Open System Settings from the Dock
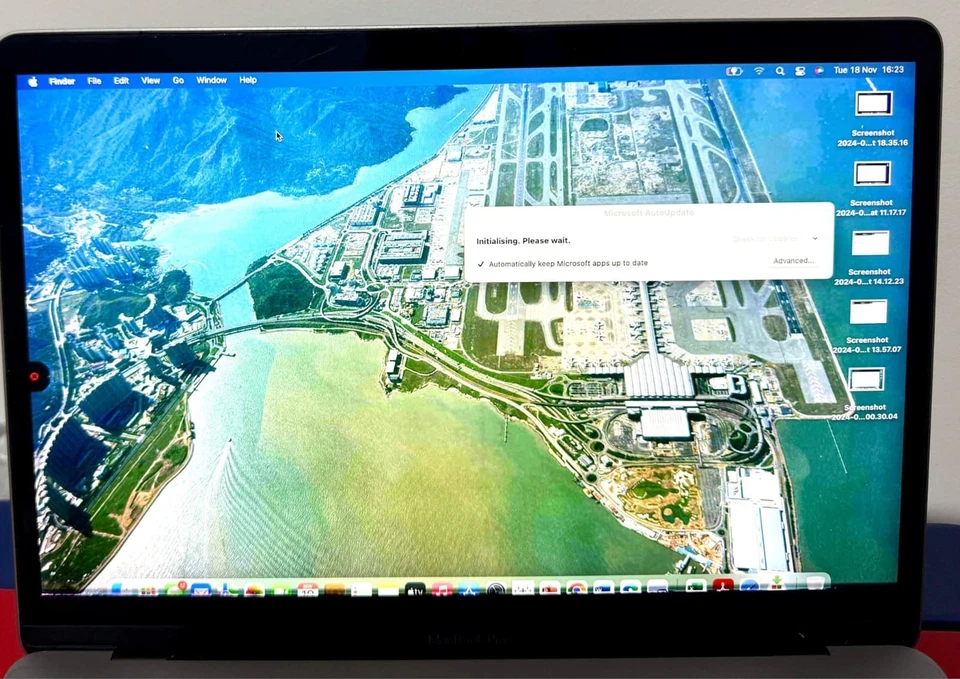 point(496,590)
